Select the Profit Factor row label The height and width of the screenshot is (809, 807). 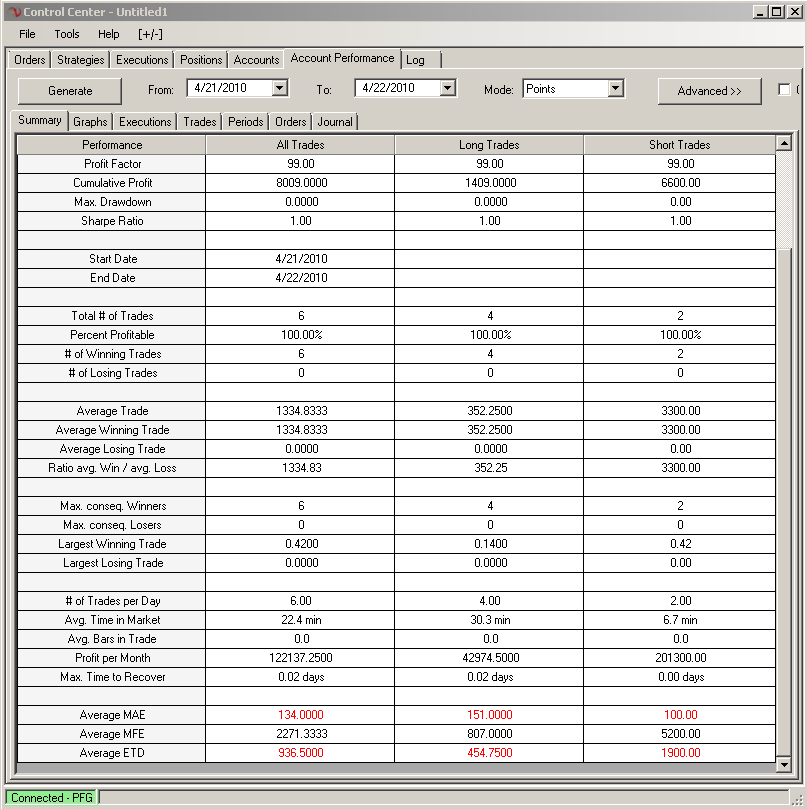tap(112, 164)
